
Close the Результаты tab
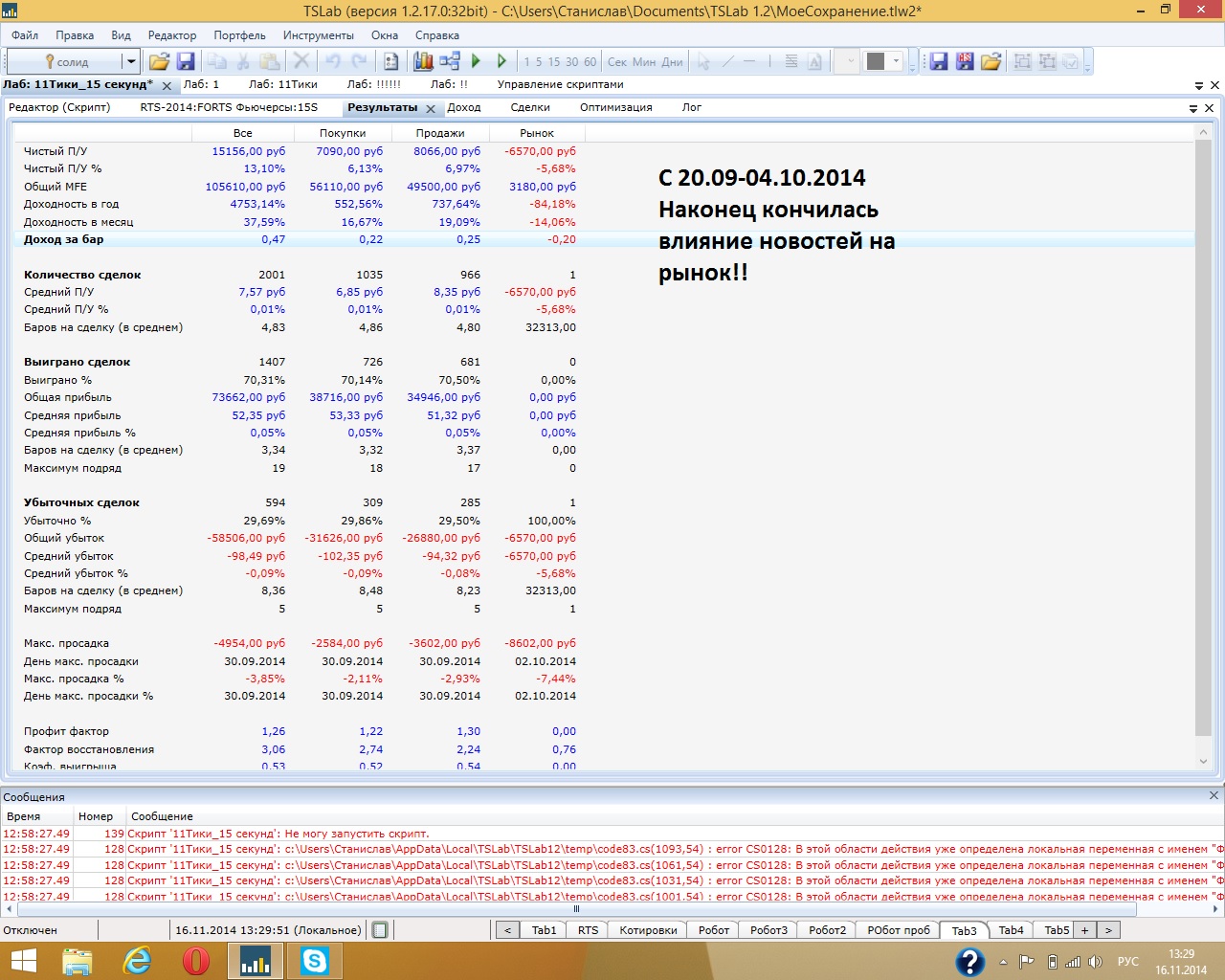[431, 109]
